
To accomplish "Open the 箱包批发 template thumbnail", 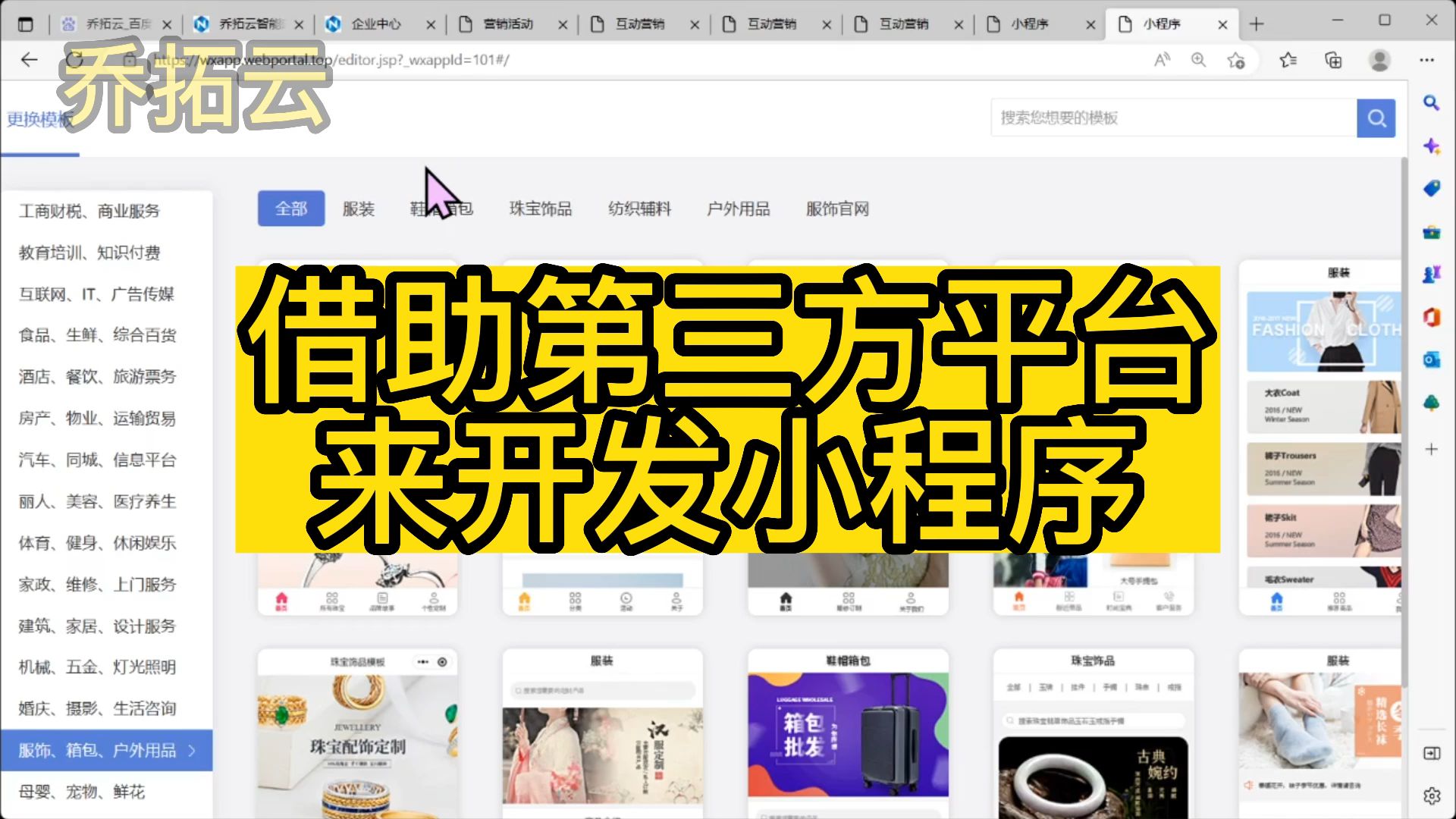I will (848, 734).
